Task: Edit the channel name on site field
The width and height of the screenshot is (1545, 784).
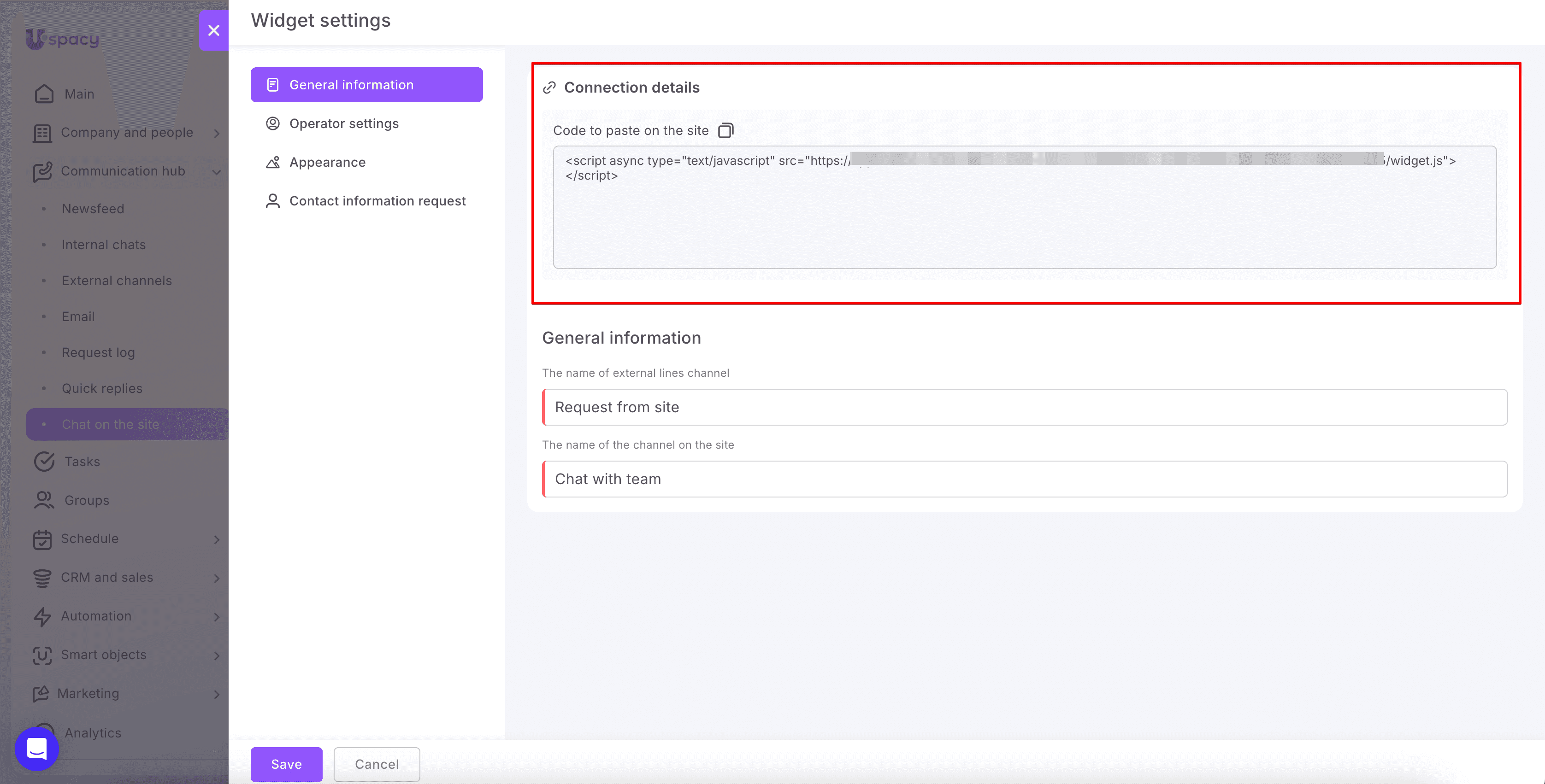Action: pos(1025,479)
